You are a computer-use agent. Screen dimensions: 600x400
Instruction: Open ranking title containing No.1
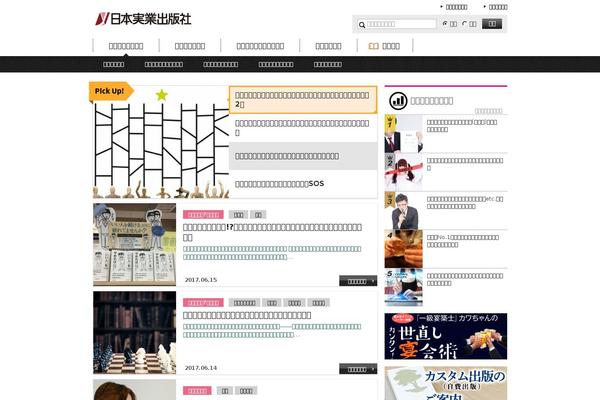click(x=463, y=241)
